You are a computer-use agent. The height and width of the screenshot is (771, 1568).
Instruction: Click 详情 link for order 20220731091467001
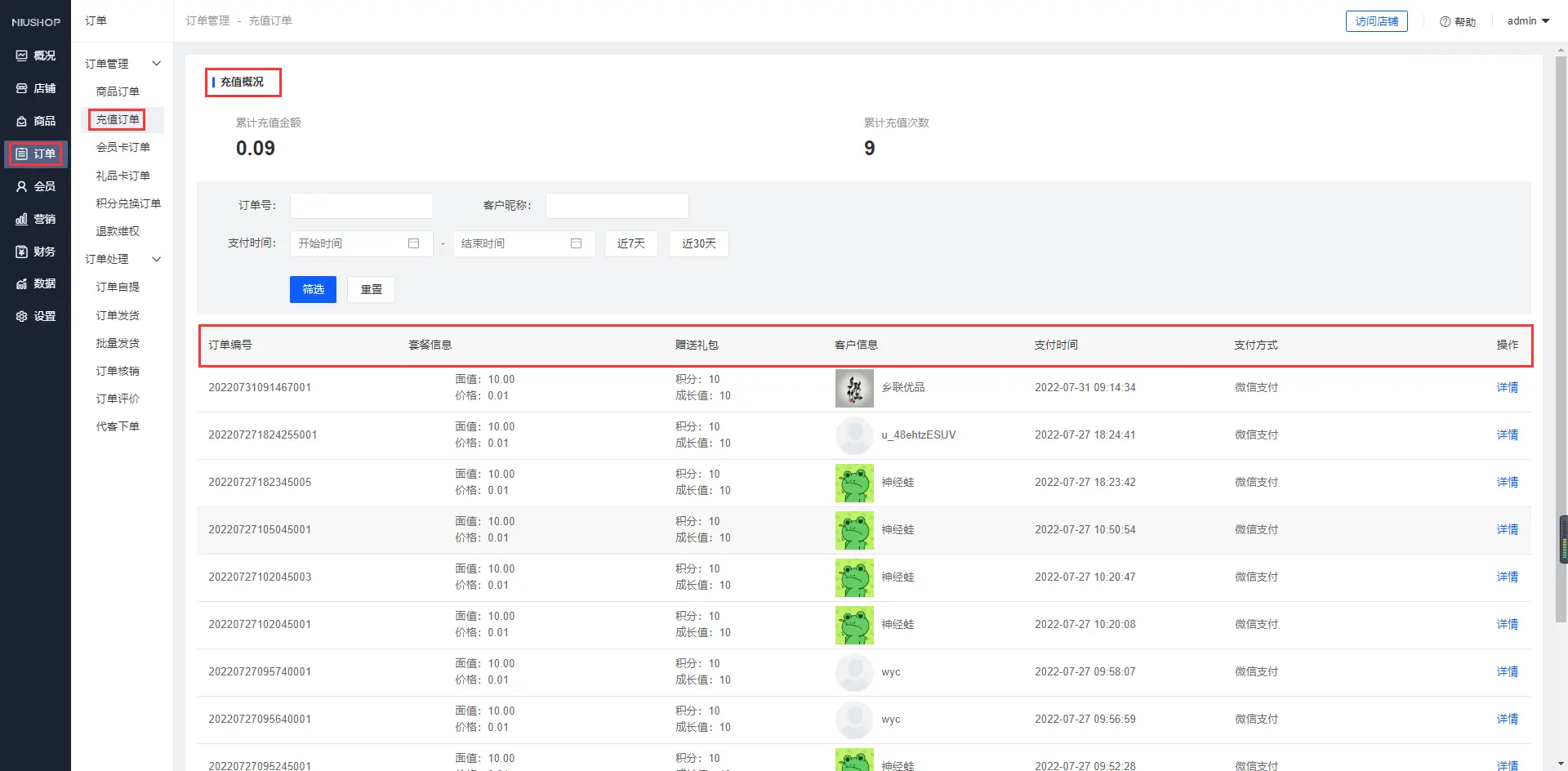point(1507,387)
